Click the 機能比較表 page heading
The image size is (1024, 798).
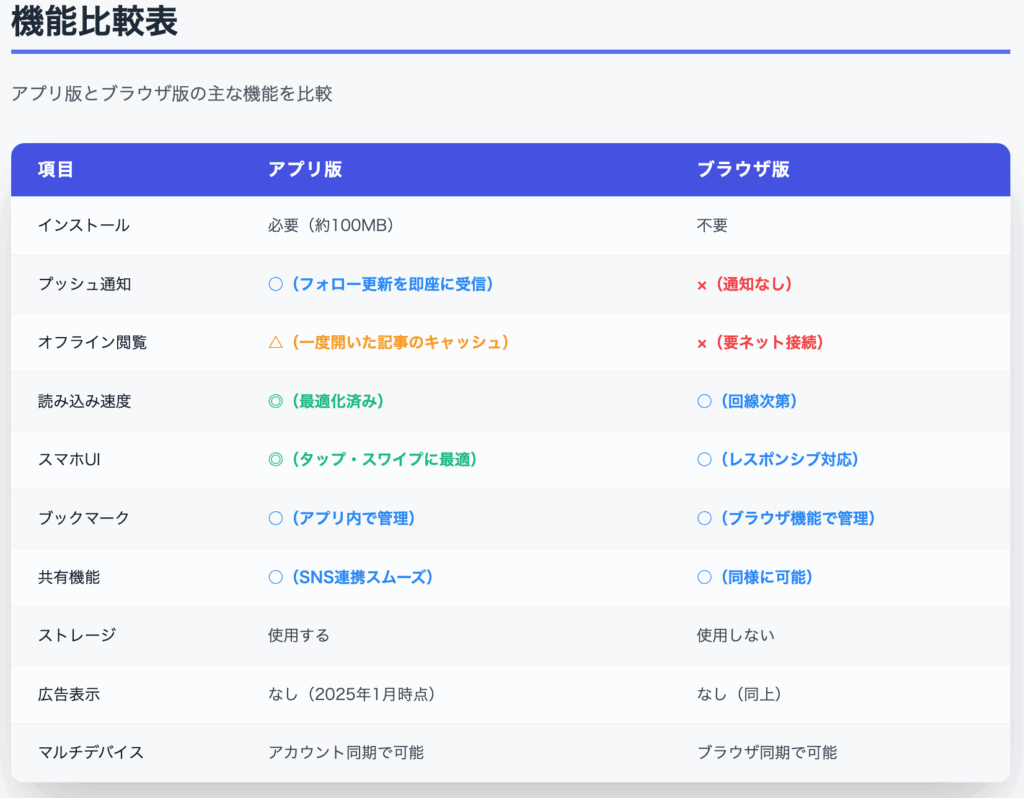point(95,20)
